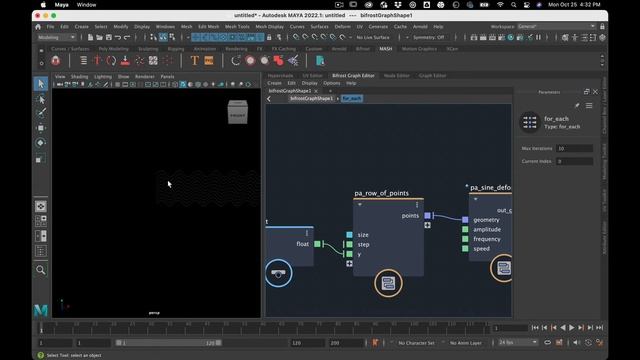Activate the Move tool in the toolbox

click(40, 128)
